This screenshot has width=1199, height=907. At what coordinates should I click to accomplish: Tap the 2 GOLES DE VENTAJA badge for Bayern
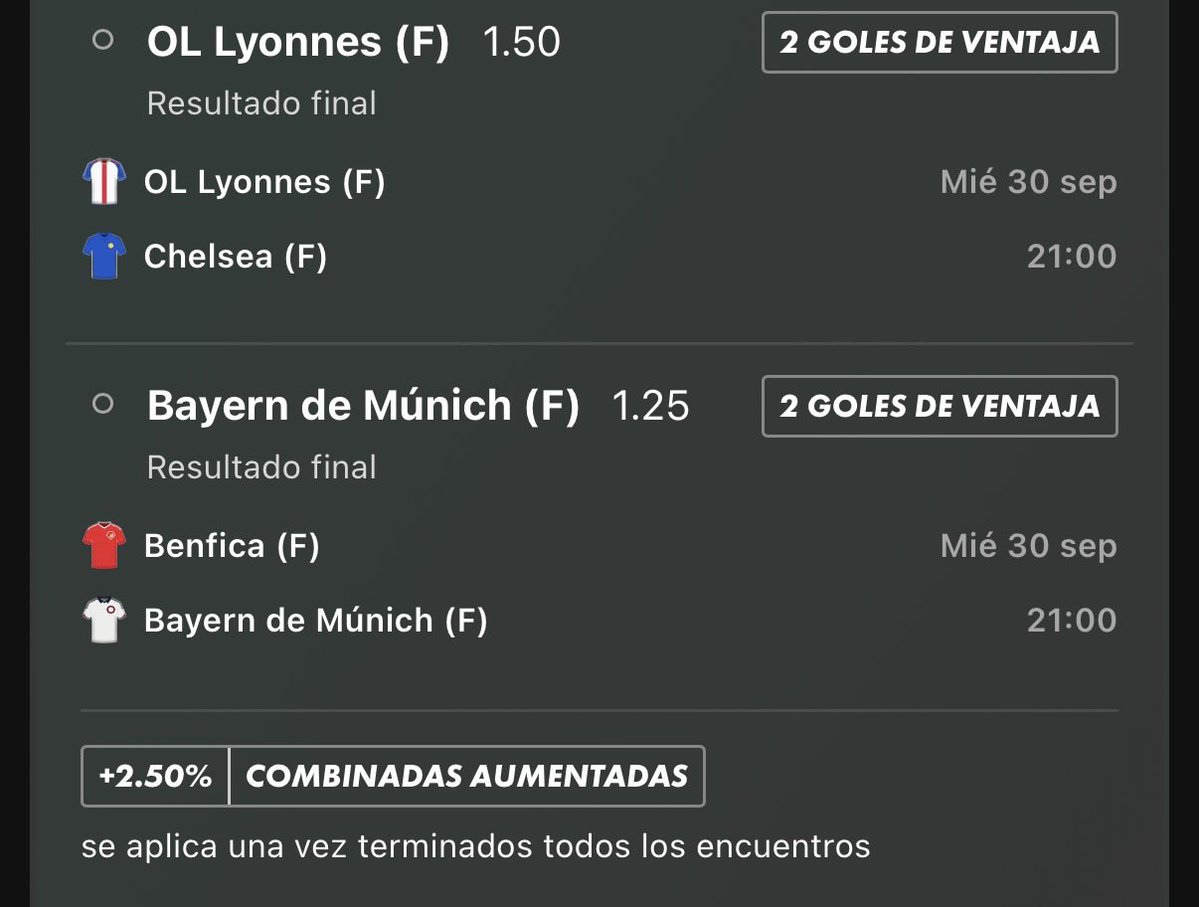(x=940, y=406)
